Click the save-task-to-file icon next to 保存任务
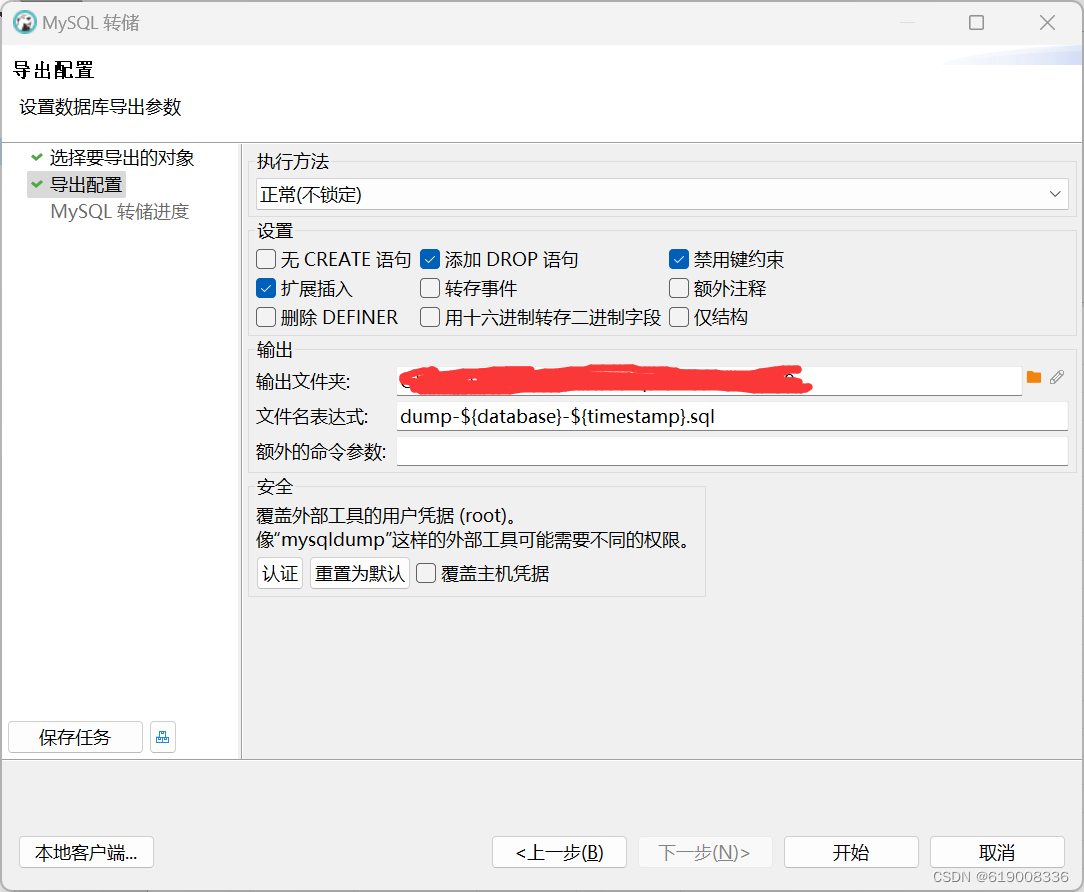This screenshot has width=1084, height=892. (x=162, y=737)
